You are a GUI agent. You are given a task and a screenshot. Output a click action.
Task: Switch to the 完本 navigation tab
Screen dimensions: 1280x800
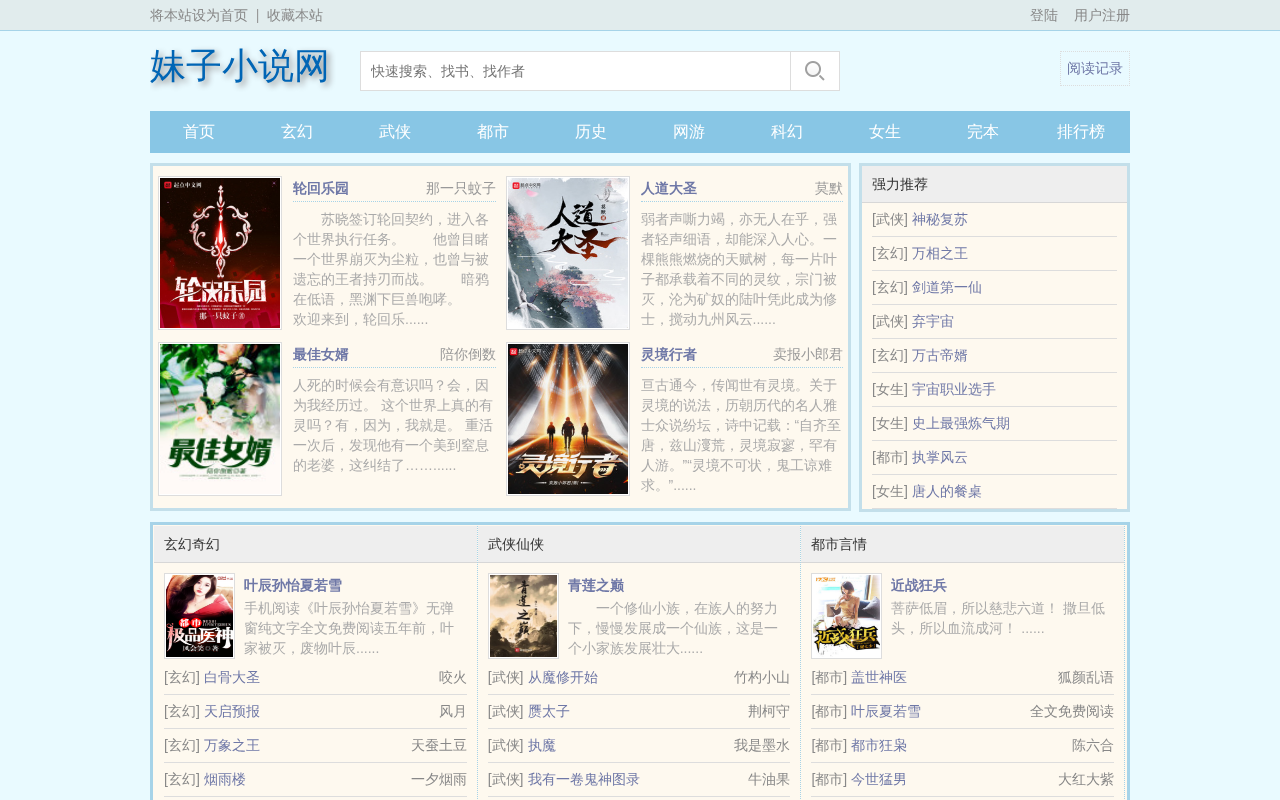983,132
